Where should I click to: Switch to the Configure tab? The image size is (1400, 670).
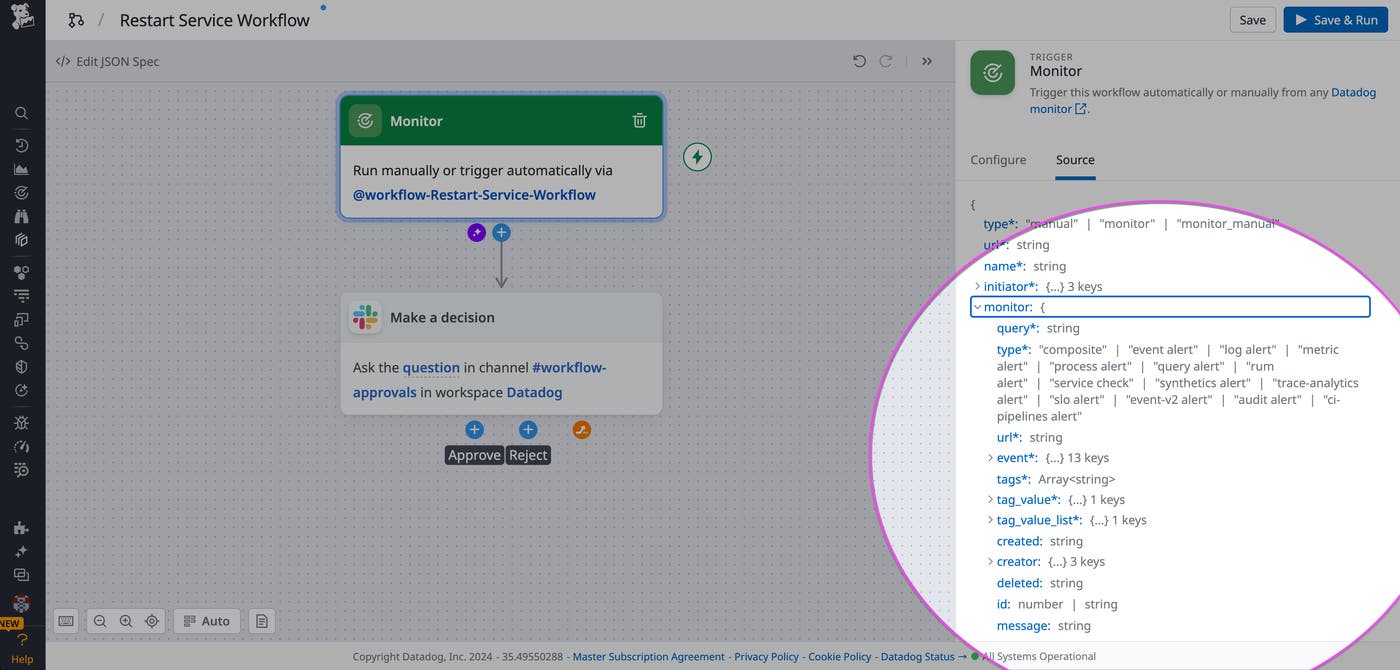pos(998,160)
